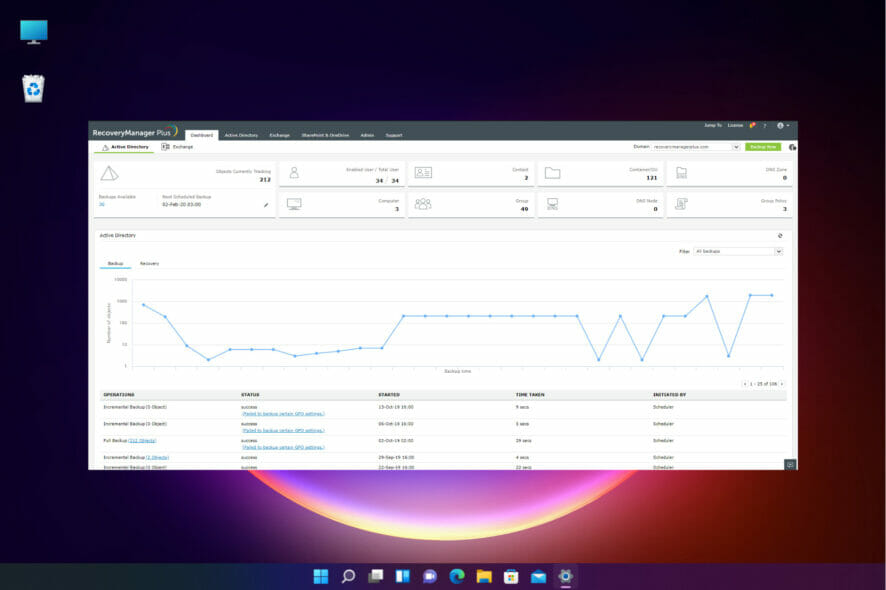The width and height of the screenshot is (886, 590).
Task: Open This PC desktop icon
Action: point(33,32)
